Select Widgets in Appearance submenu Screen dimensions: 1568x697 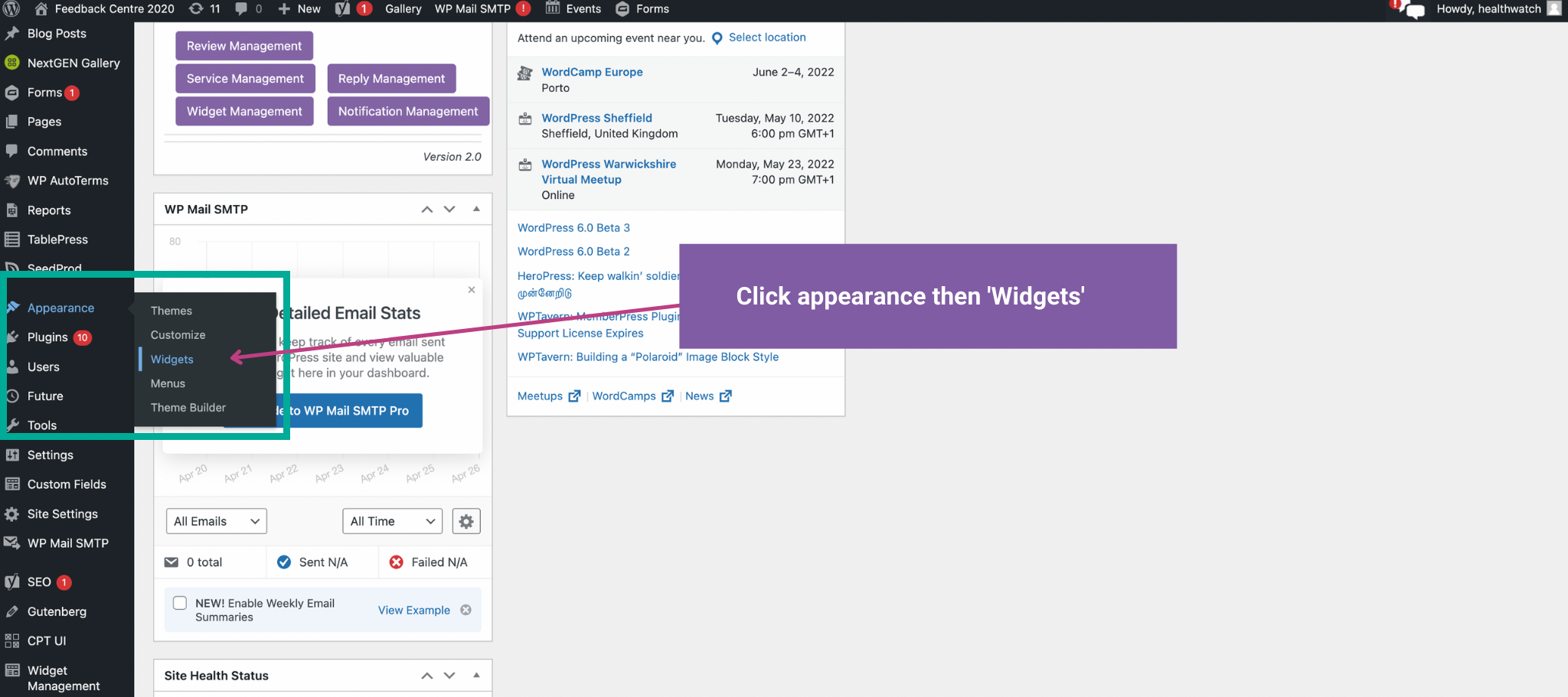[x=171, y=360]
